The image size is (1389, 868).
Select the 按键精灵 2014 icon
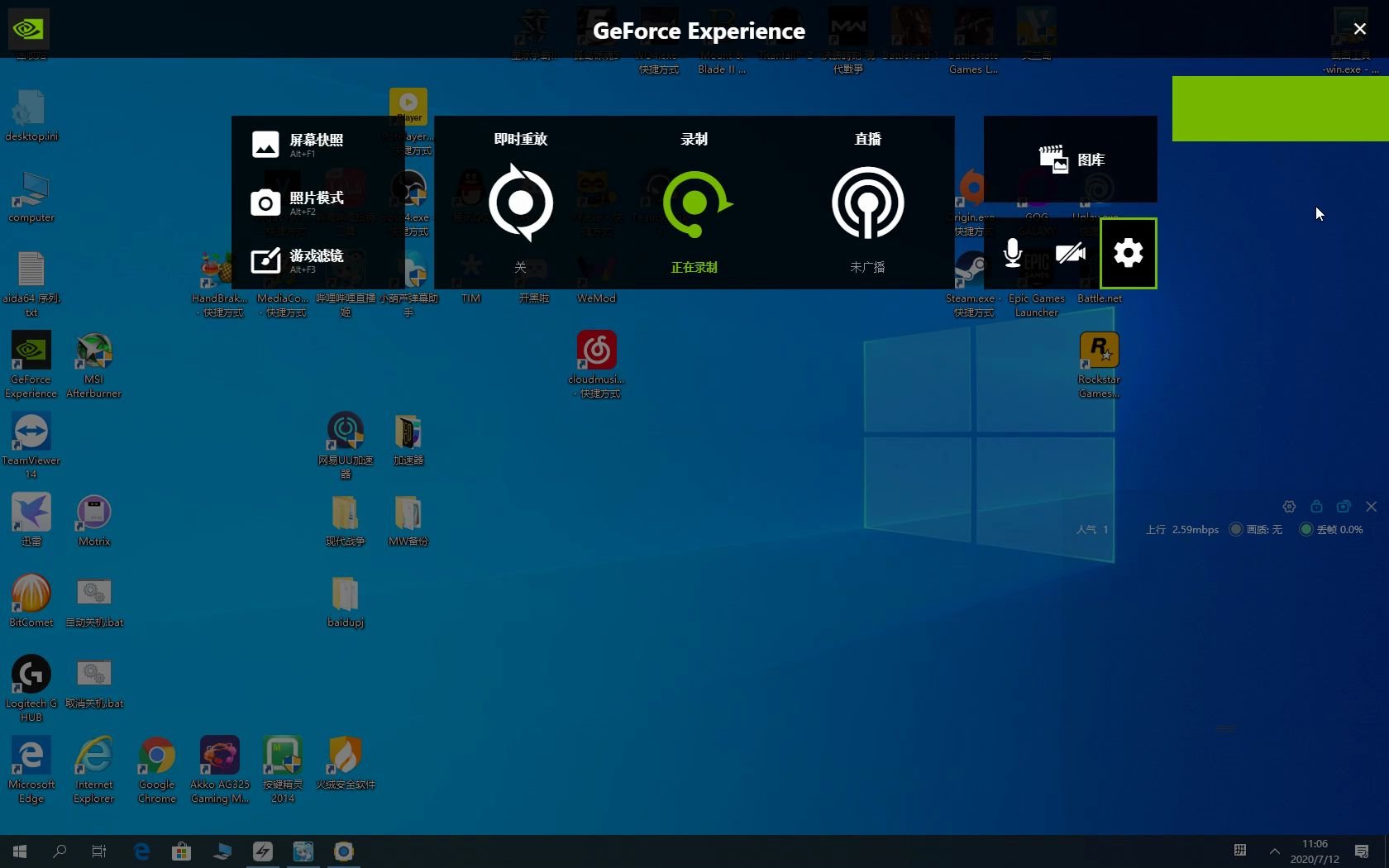click(282, 770)
